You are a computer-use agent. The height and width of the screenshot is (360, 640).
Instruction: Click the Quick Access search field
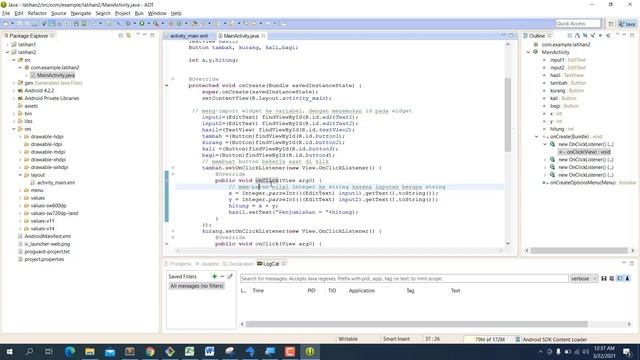click(578, 24)
